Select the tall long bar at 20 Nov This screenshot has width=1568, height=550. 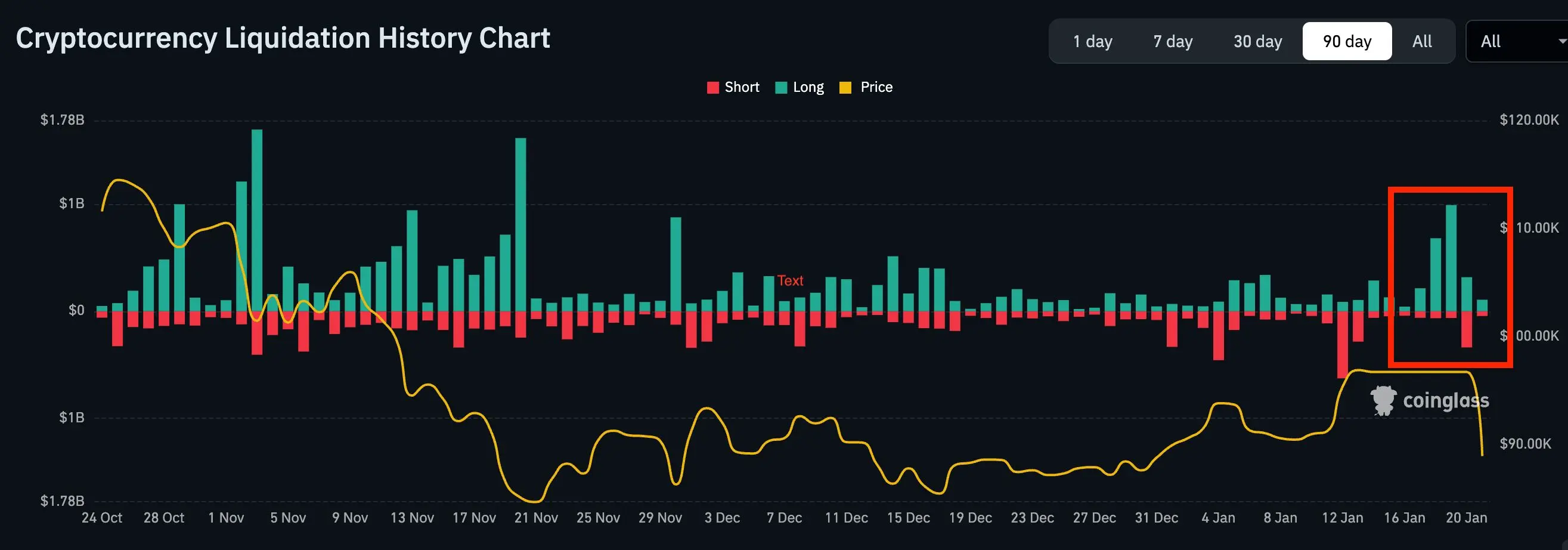pos(520,224)
